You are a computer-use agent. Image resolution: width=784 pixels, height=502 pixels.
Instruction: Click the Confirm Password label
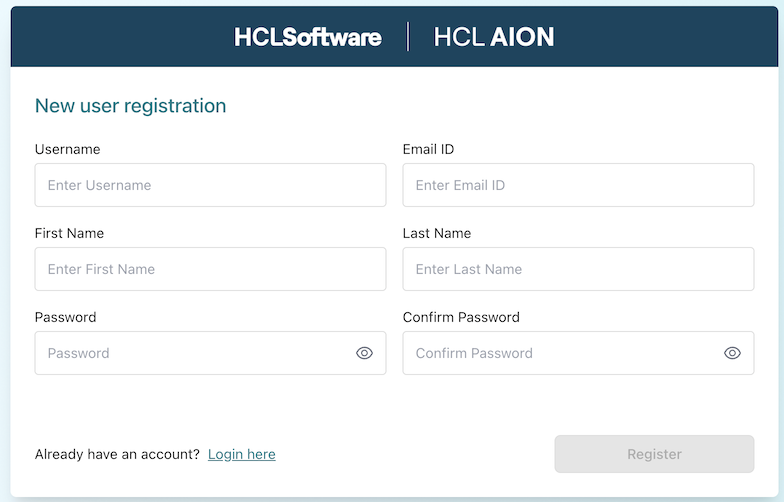pyautogui.click(x=461, y=317)
